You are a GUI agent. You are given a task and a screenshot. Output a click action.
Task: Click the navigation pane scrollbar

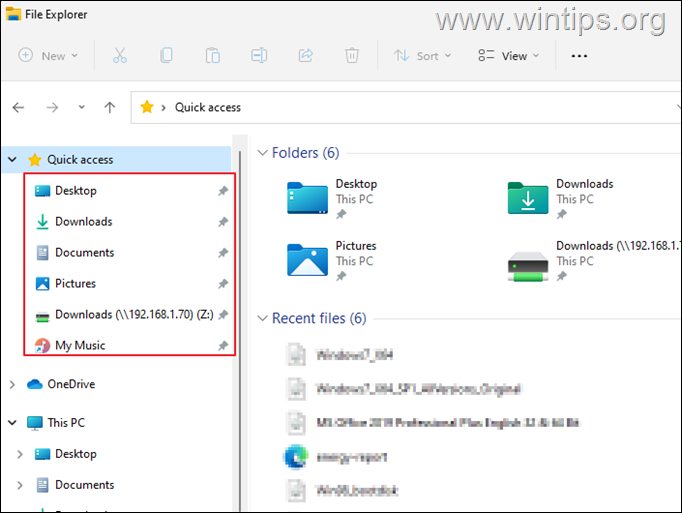click(x=240, y=331)
